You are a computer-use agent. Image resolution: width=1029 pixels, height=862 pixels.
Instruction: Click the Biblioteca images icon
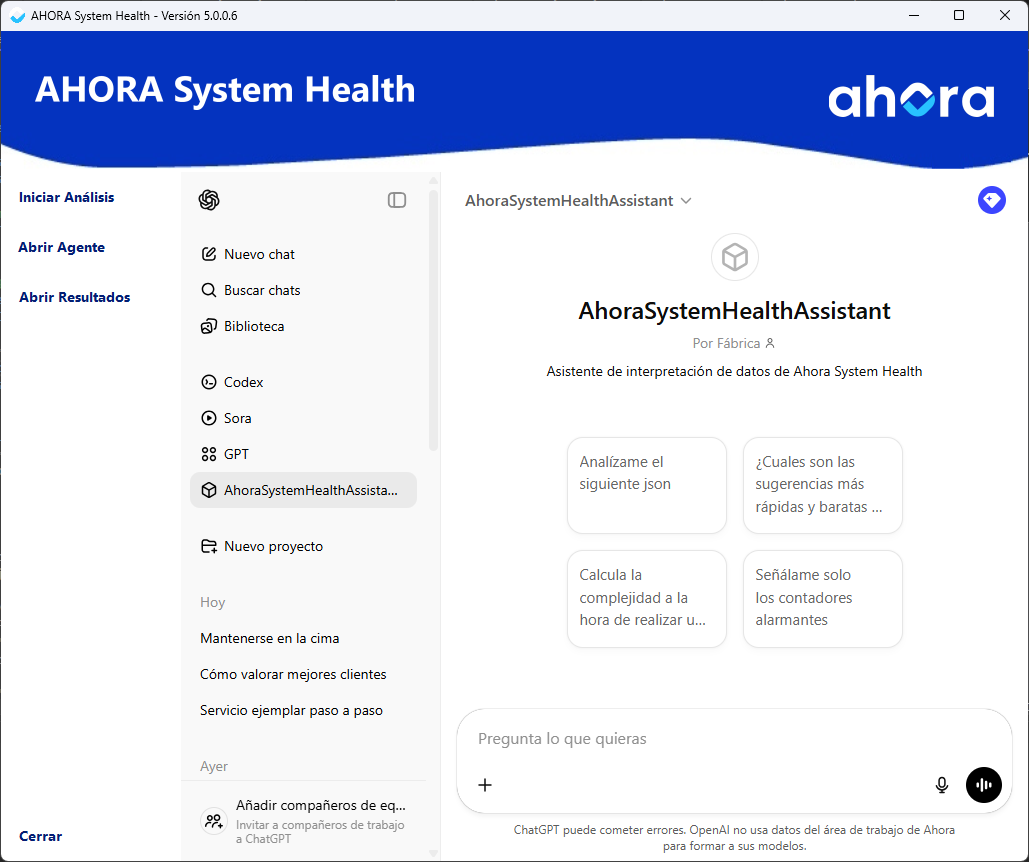tap(209, 326)
